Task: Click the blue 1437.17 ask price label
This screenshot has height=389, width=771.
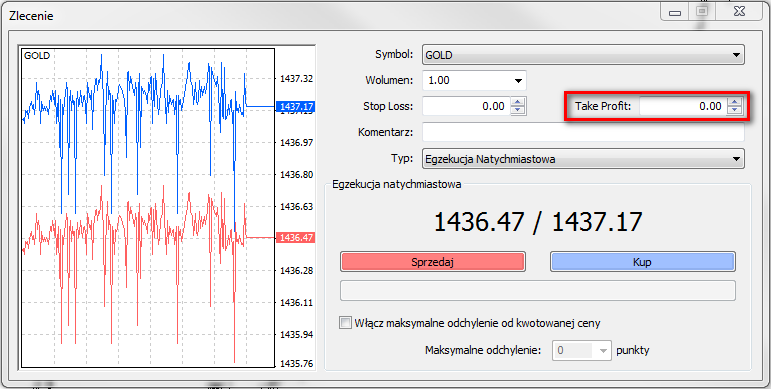Action: [x=295, y=106]
